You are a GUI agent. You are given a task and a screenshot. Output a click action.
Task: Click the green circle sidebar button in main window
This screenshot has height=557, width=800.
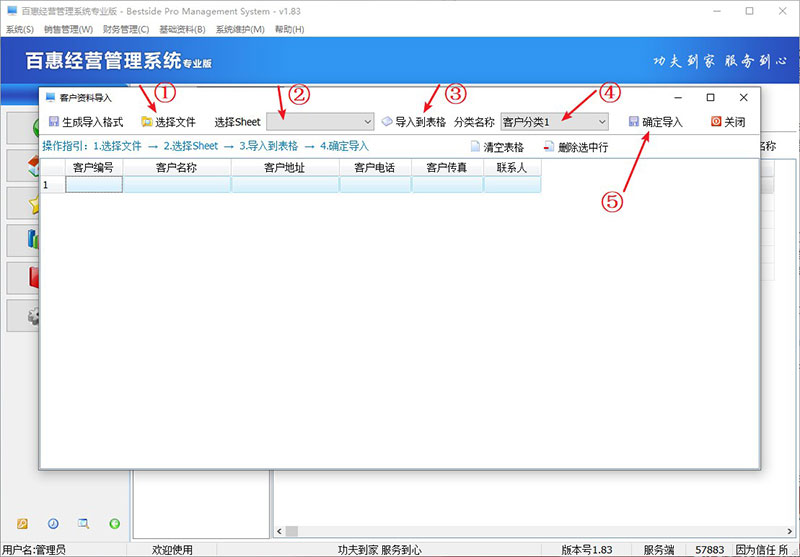23,128
